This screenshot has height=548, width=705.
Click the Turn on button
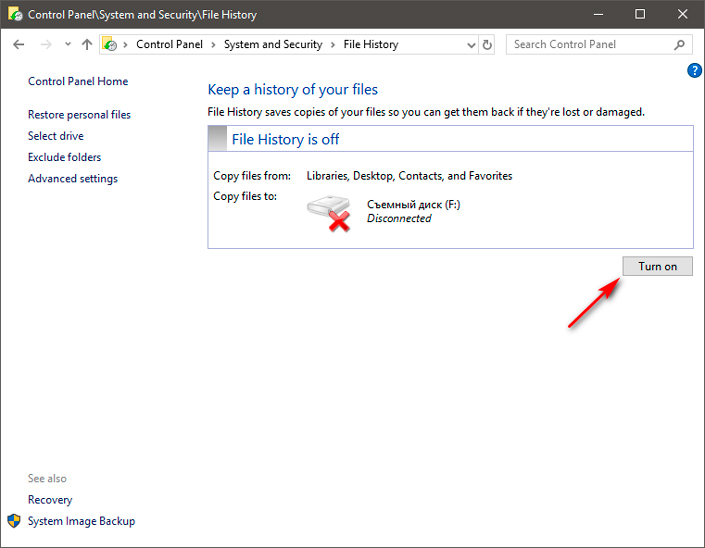(657, 266)
